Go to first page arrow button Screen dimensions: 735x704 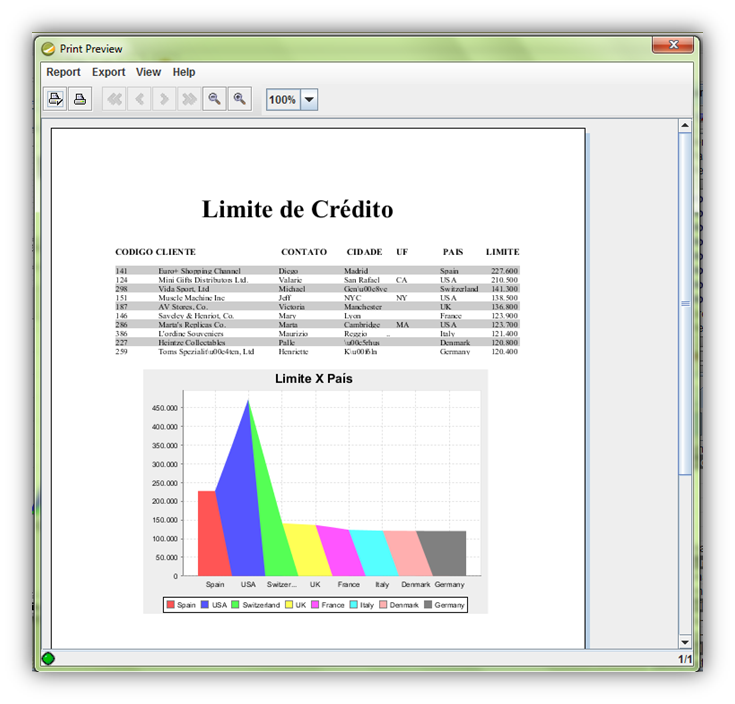(x=114, y=99)
